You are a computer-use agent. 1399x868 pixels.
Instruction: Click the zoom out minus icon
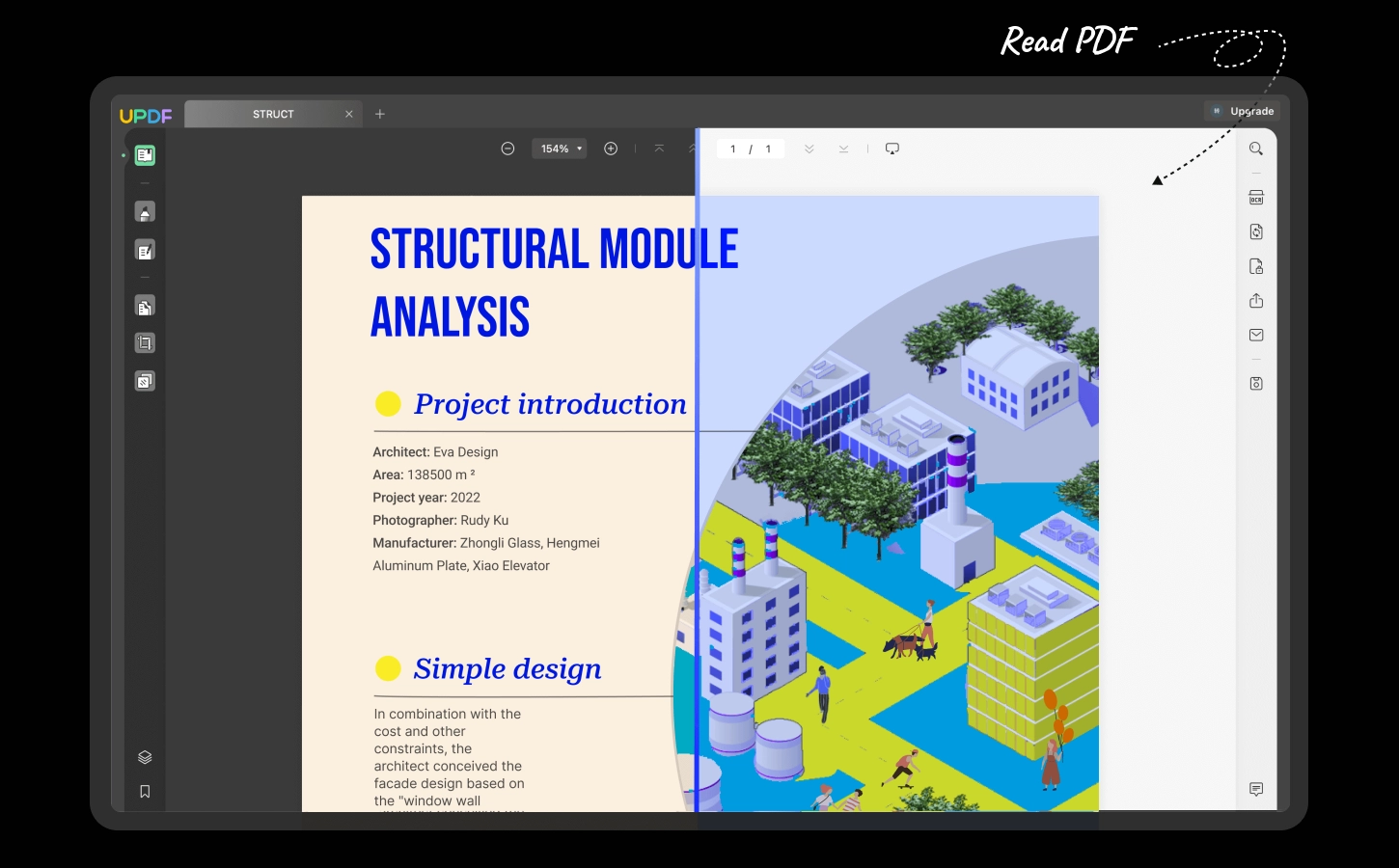point(507,149)
